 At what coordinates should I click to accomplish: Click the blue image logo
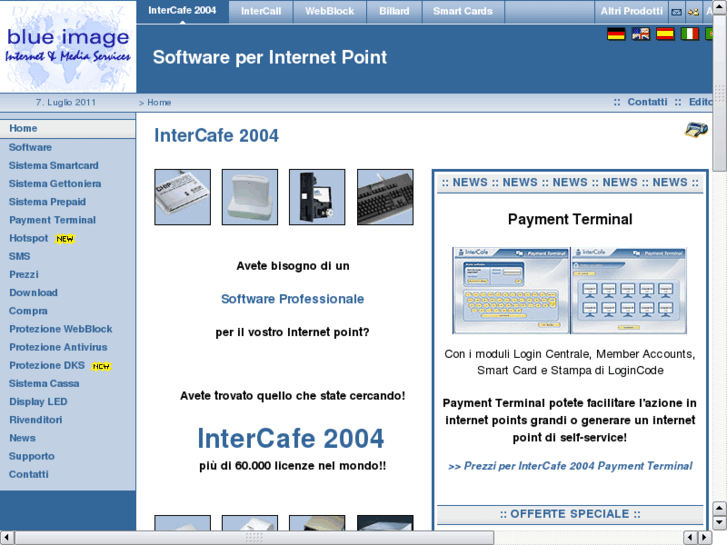(x=68, y=46)
